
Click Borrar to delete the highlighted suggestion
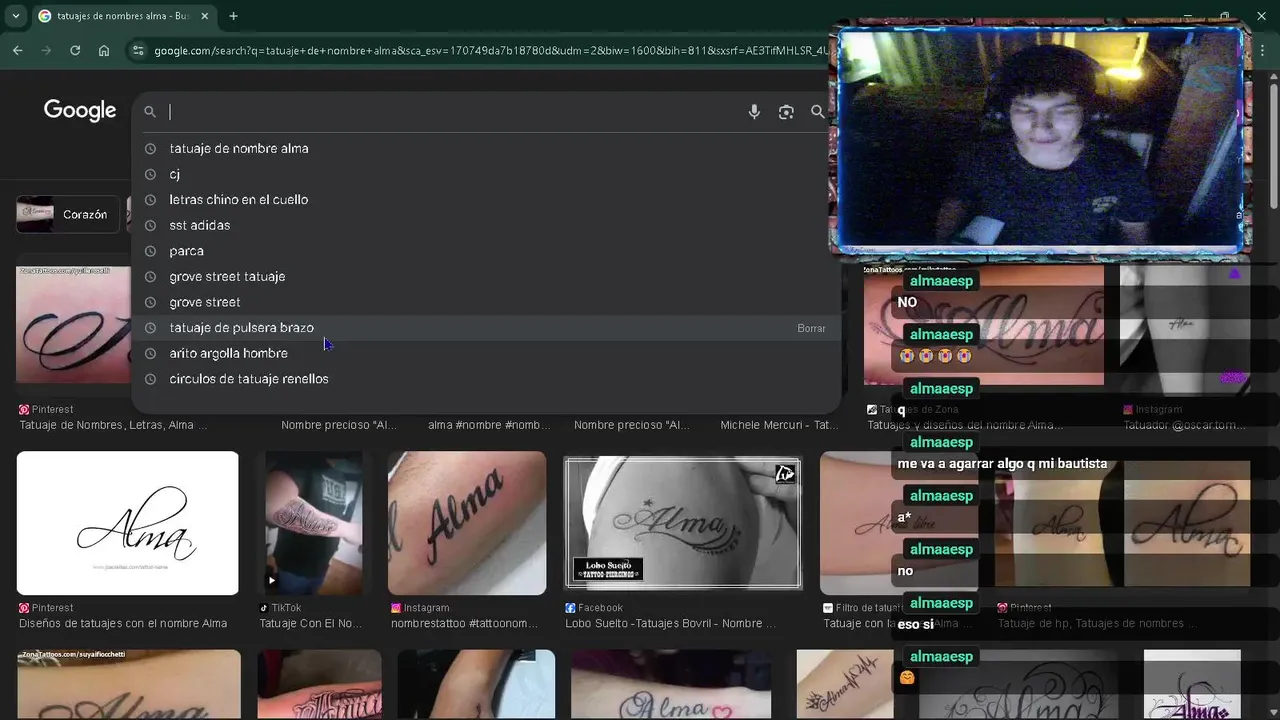(x=811, y=328)
